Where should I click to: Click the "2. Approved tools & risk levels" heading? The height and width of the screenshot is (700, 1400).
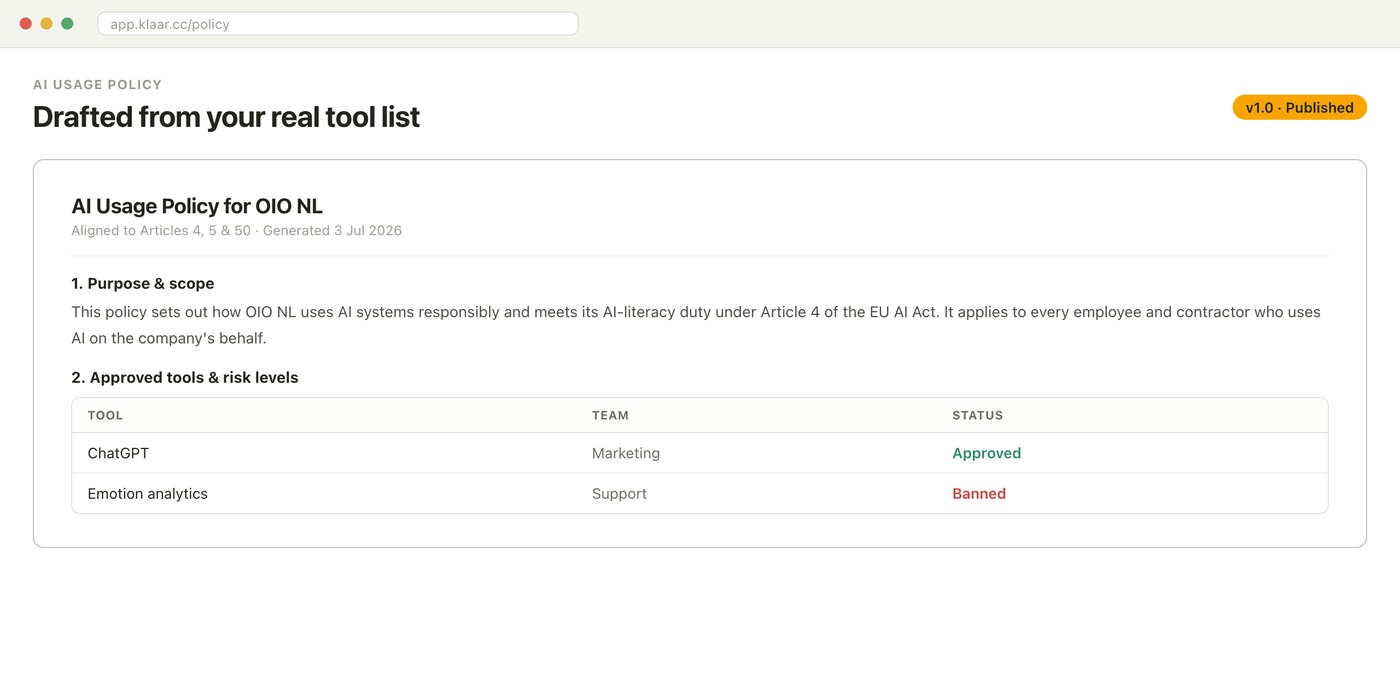[185, 378]
